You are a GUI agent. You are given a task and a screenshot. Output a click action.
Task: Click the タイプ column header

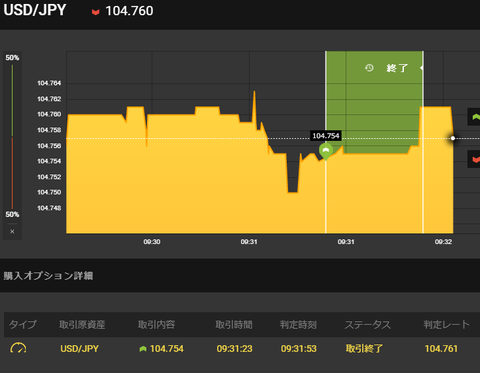(23, 324)
